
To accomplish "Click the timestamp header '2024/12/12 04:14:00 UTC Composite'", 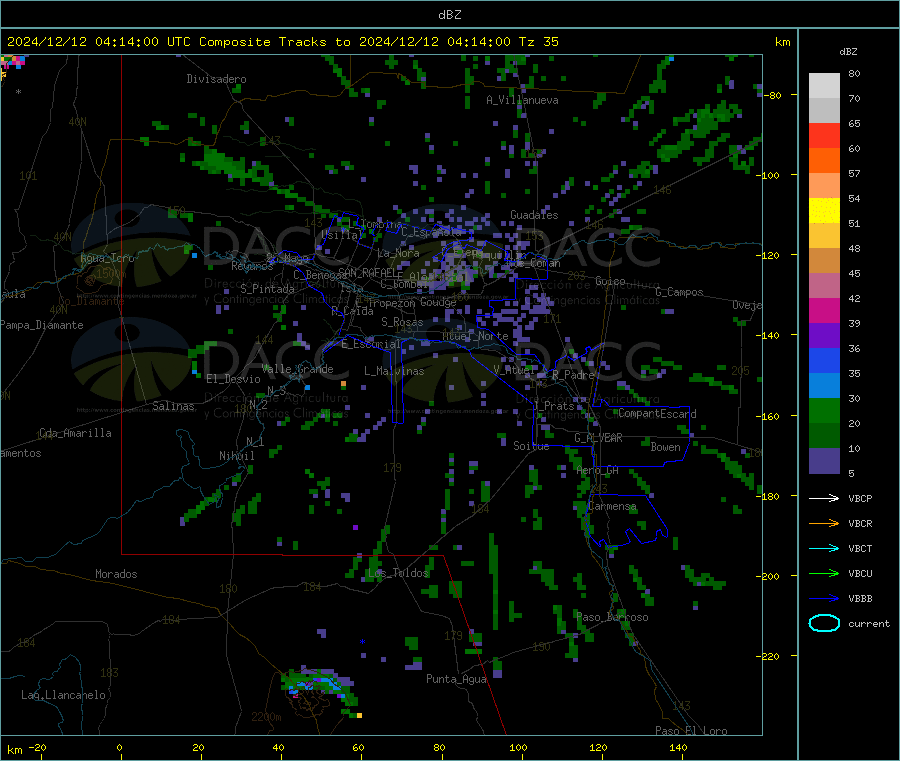I will click(x=138, y=42).
